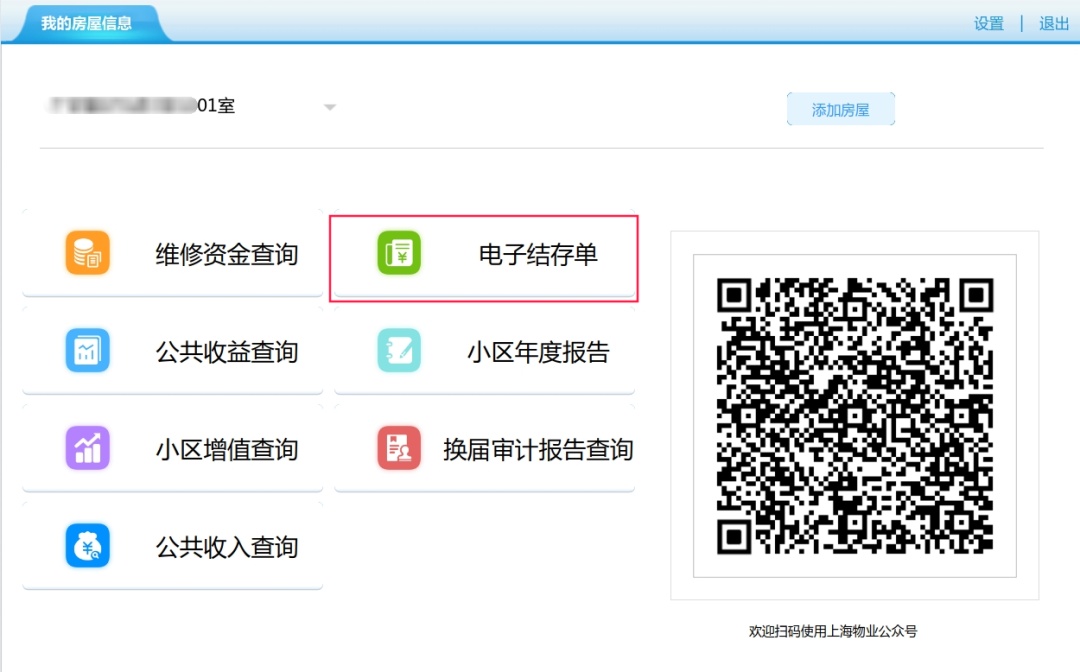Select the 公共收益查询 text label
Viewport: 1080px width, 672px height.
(x=227, y=352)
